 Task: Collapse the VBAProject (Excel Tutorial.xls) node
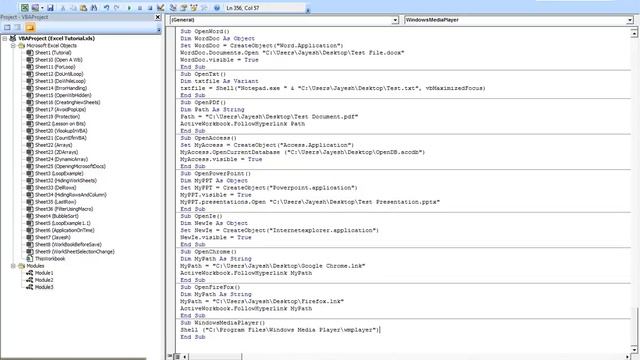[4, 38]
